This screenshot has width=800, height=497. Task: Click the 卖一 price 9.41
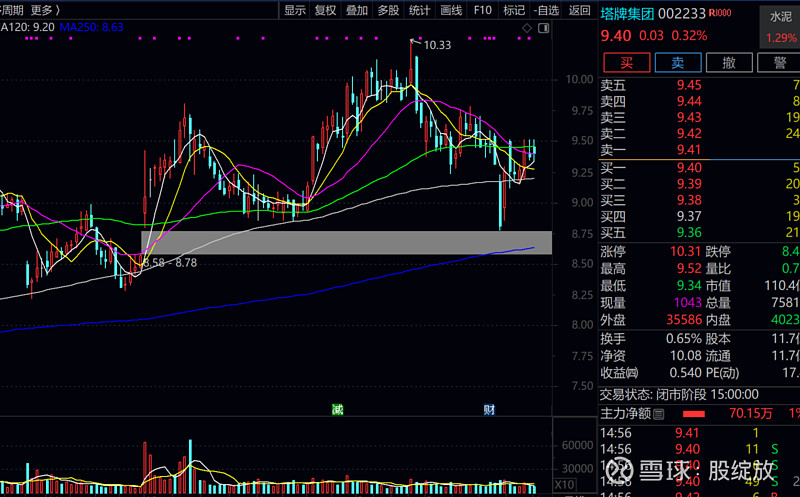pyautogui.click(x=689, y=150)
